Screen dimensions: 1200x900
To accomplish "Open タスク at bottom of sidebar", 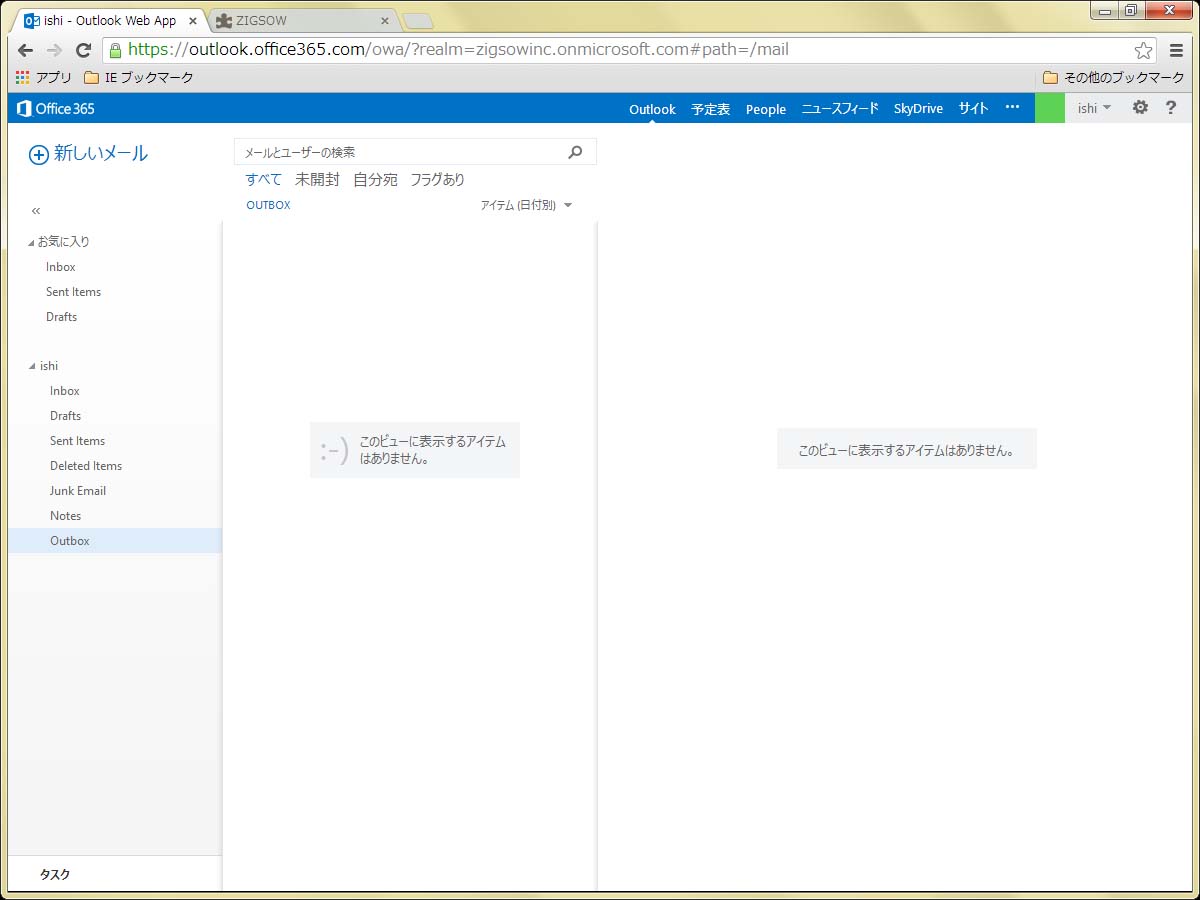I will pos(55,874).
